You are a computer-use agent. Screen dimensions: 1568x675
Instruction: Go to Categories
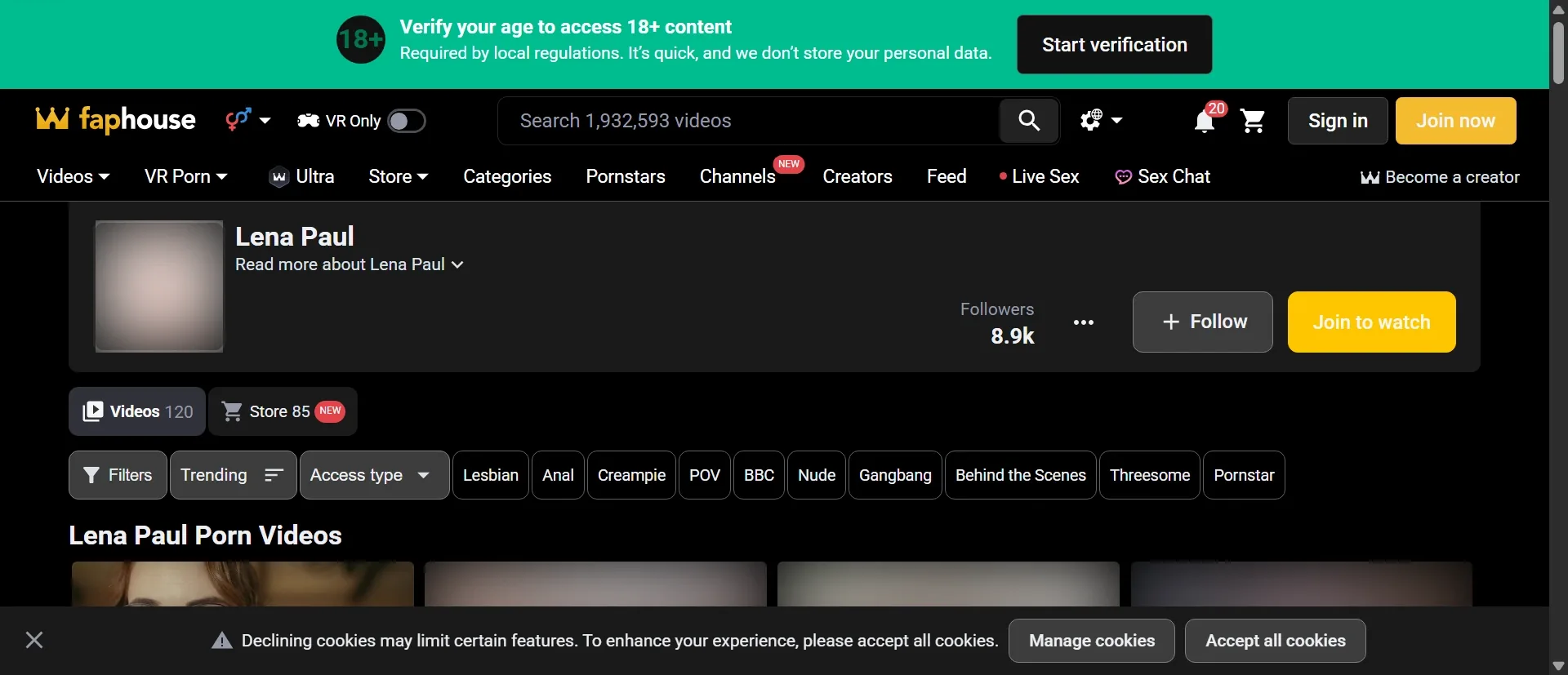(x=507, y=176)
